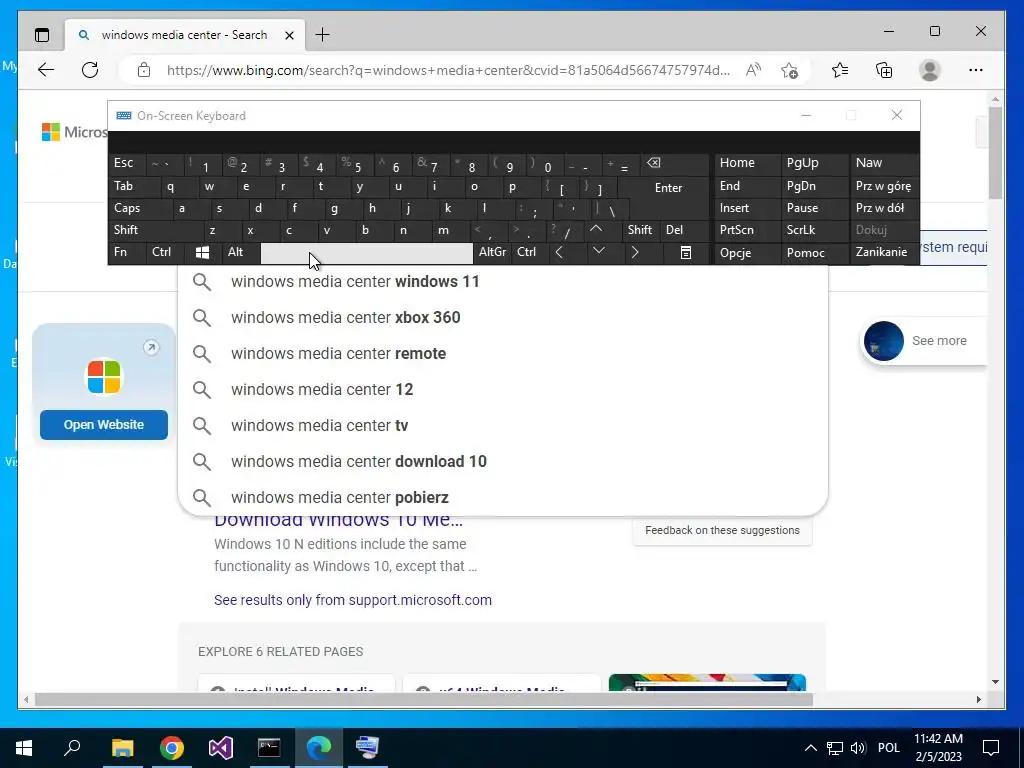Open File Explorer from the taskbar
Image resolution: width=1024 pixels, height=768 pixels.
point(122,748)
